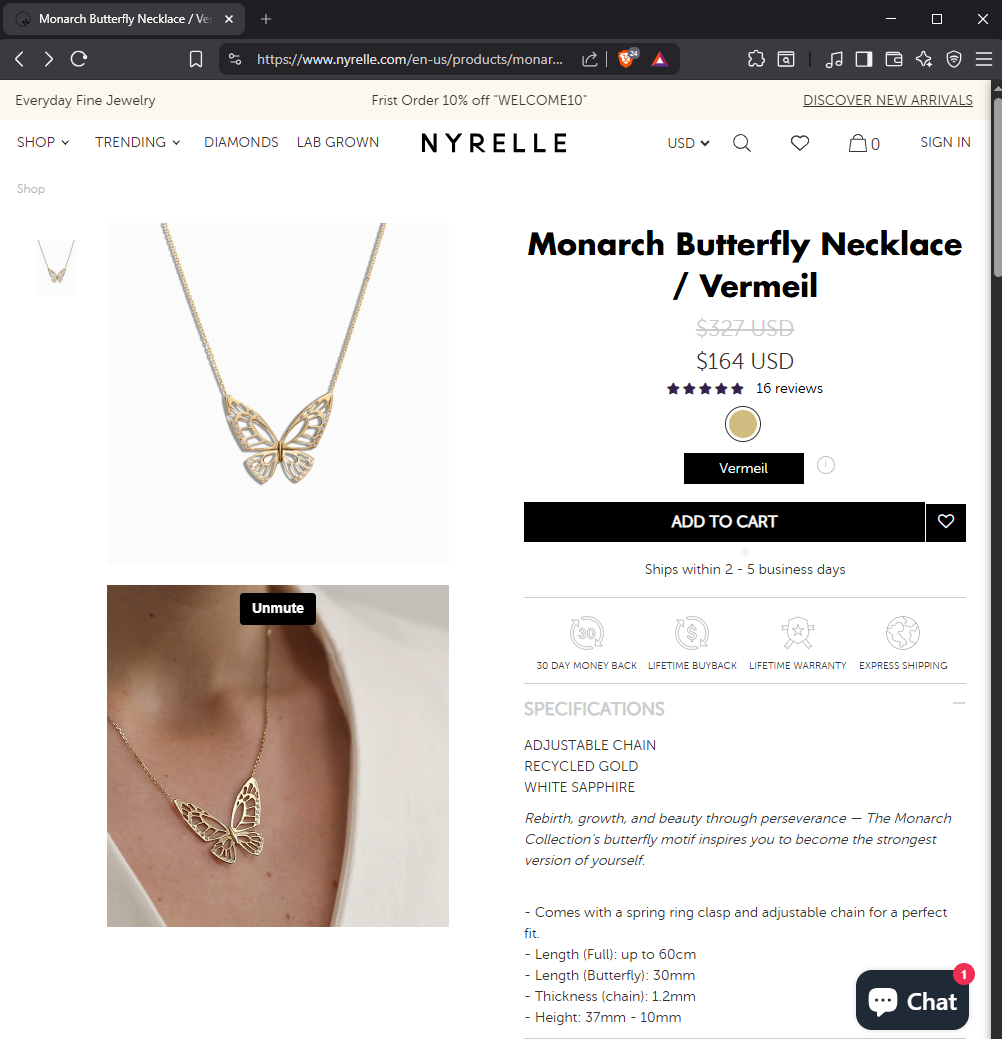Go to the DIAMONDS menu item
This screenshot has width=1002, height=1039.
tap(241, 142)
